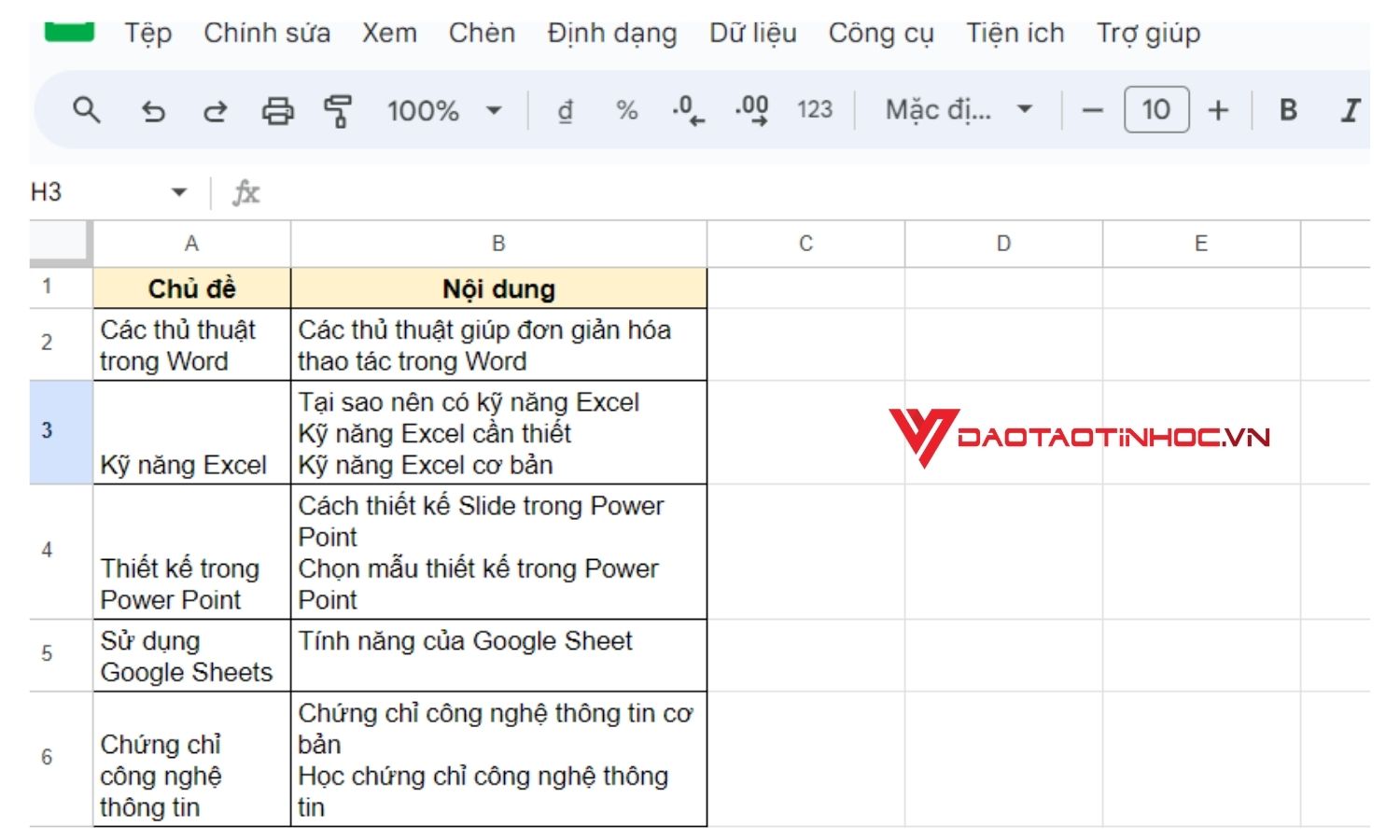The height and width of the screenshot is (840, 1400).
Task: Open the 123 number format menu
Action: pos(813,109)
